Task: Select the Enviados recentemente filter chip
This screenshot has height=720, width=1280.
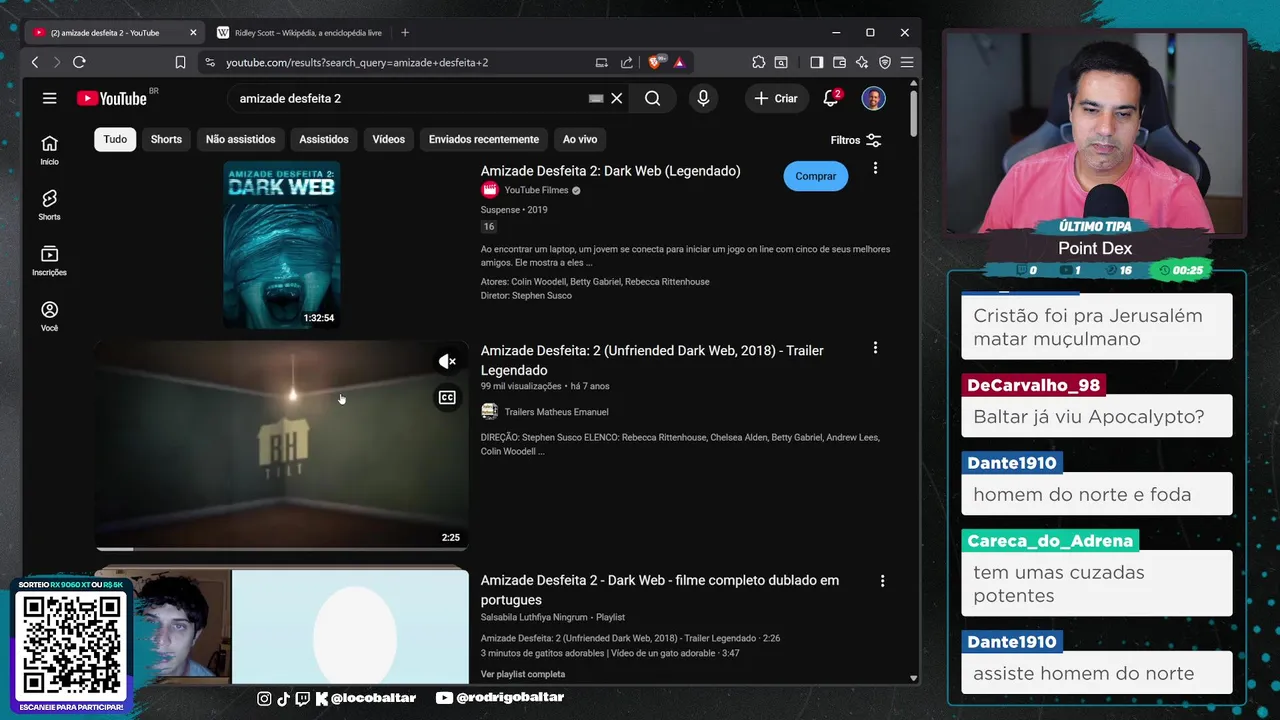Action: pyautogui.click(x=484, y=139)
